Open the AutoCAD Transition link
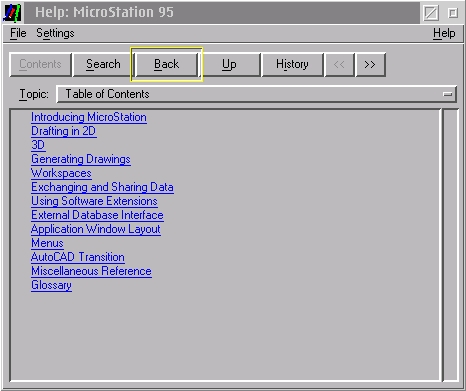The width and height of the screenshot is (466, 391). (78, 257)
